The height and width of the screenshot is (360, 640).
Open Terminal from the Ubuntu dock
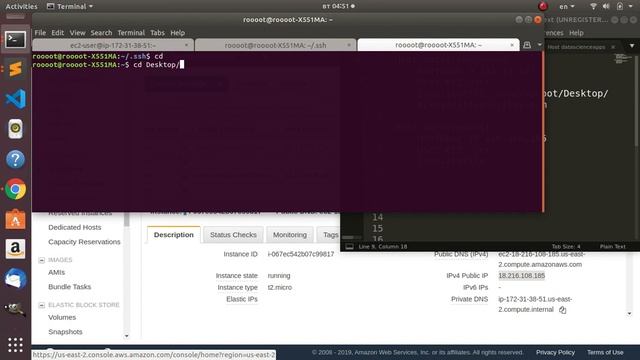pos(15,40)
